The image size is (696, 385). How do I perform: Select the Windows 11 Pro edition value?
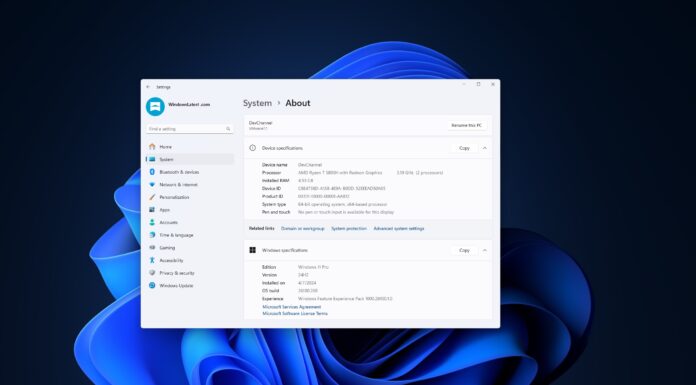tap(313, 267)
